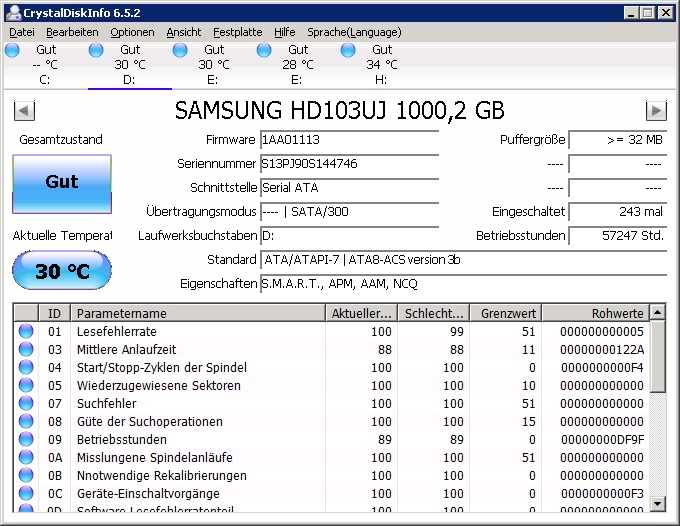This screenshot has width=680, height=526.
Task: Open the Datei menu
Action: 22,33
